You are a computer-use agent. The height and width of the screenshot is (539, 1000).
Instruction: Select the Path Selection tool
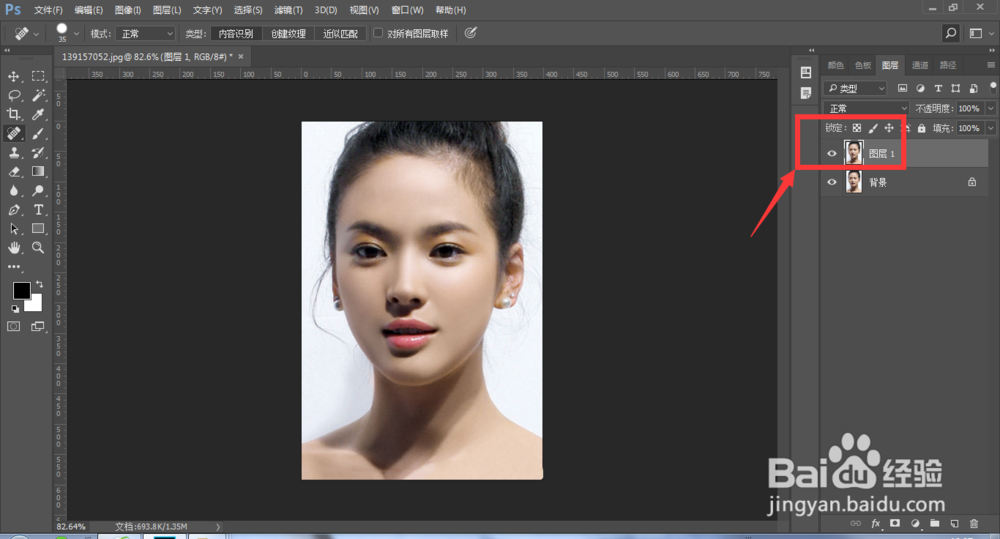coord(13,228)
